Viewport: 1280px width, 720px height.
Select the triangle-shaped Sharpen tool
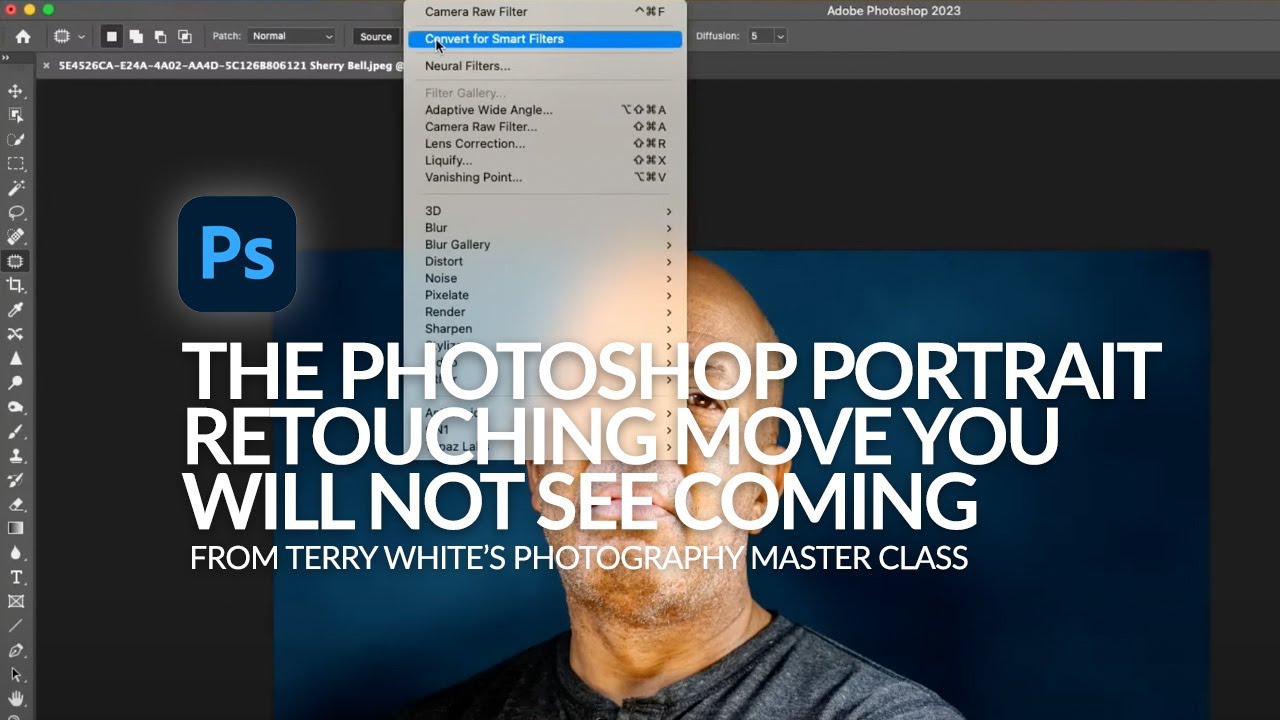tap(16, 358)
